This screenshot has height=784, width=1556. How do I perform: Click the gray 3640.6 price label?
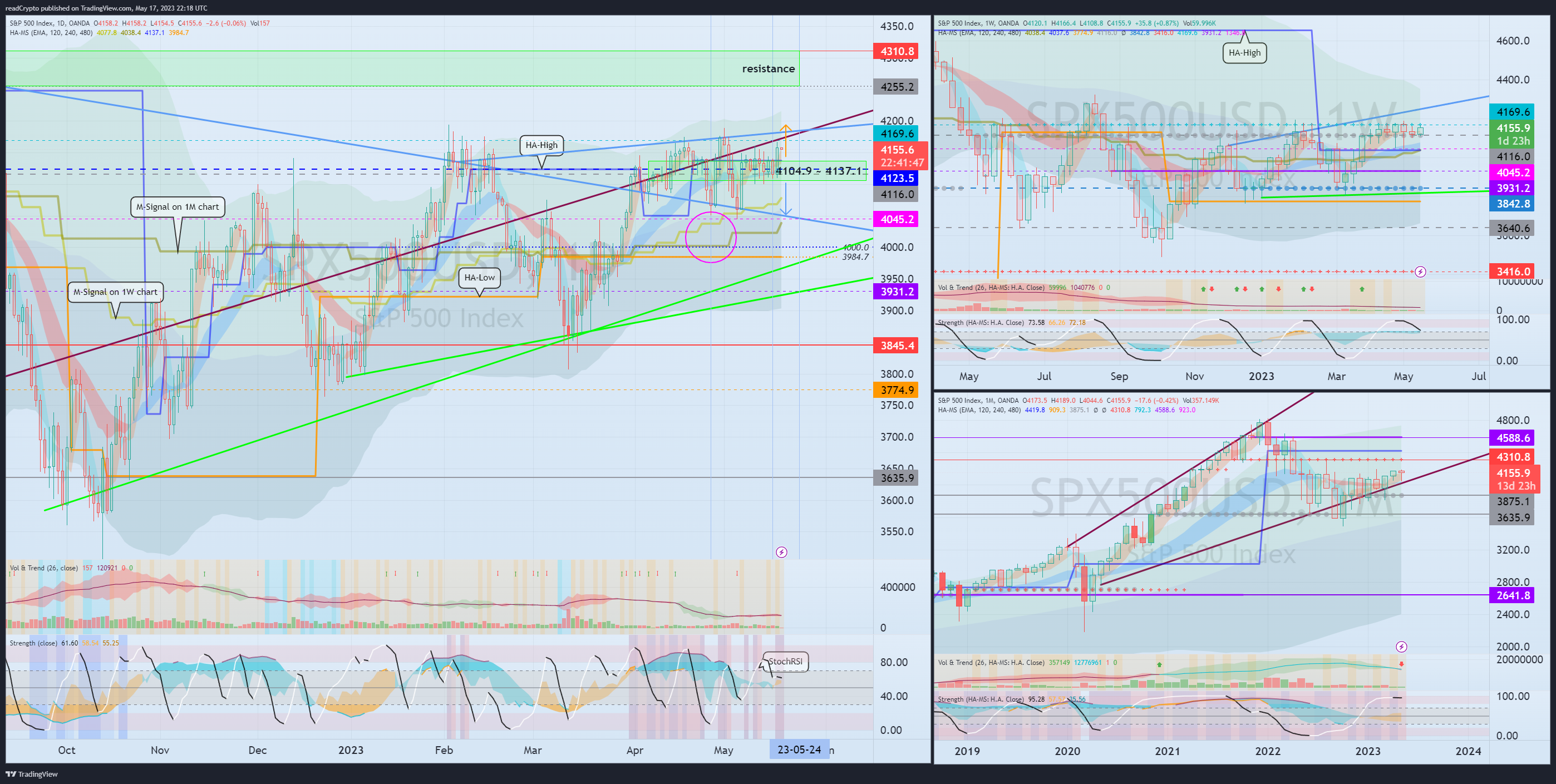coord(1513,228)
